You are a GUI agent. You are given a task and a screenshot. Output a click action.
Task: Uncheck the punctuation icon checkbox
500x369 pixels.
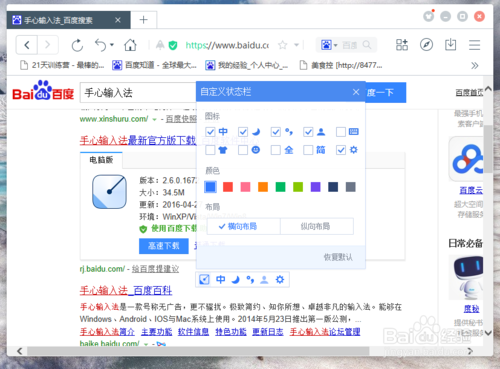(276, 132)
